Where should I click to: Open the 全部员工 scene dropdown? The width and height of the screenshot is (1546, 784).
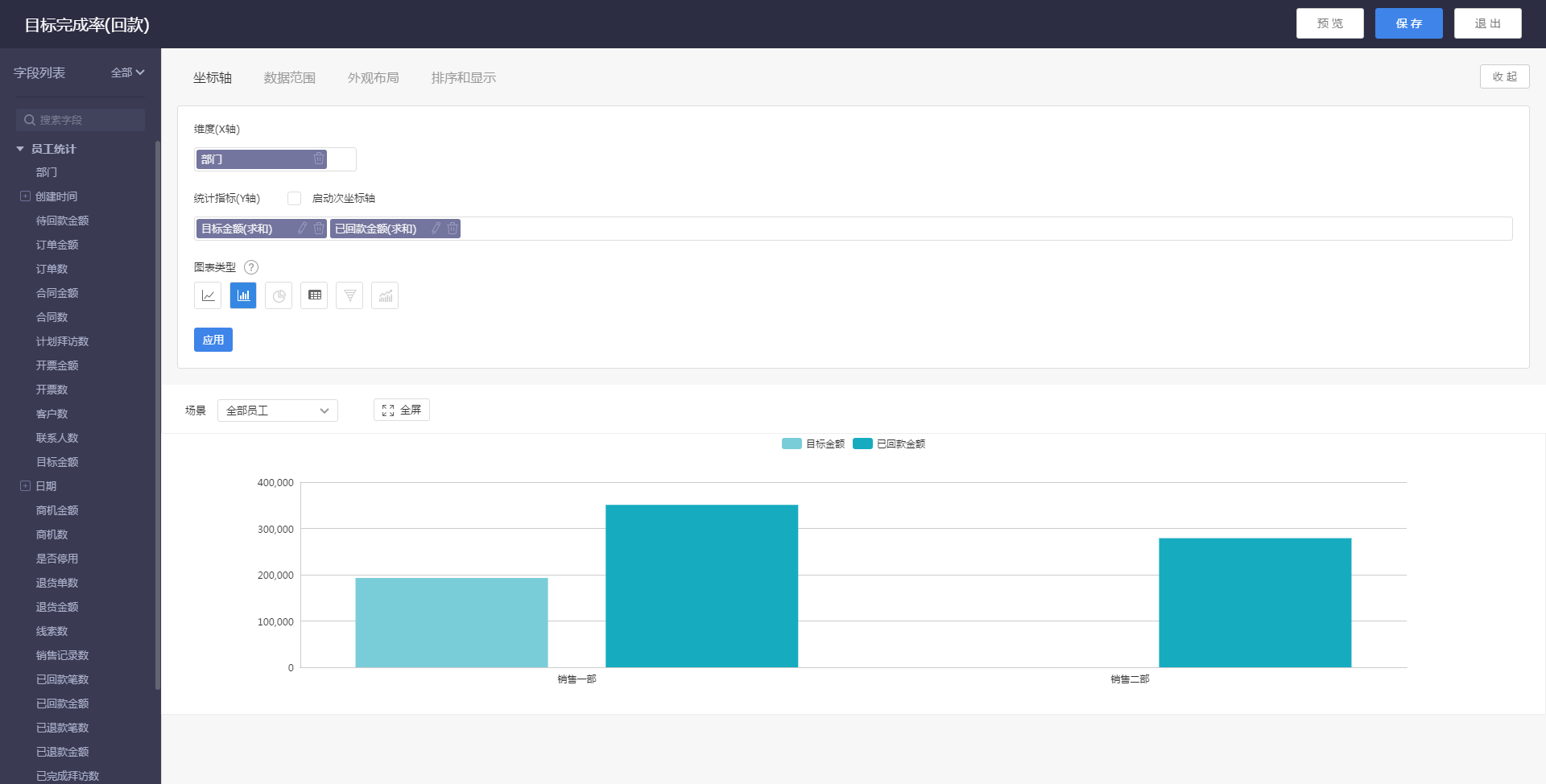point(277,411)
